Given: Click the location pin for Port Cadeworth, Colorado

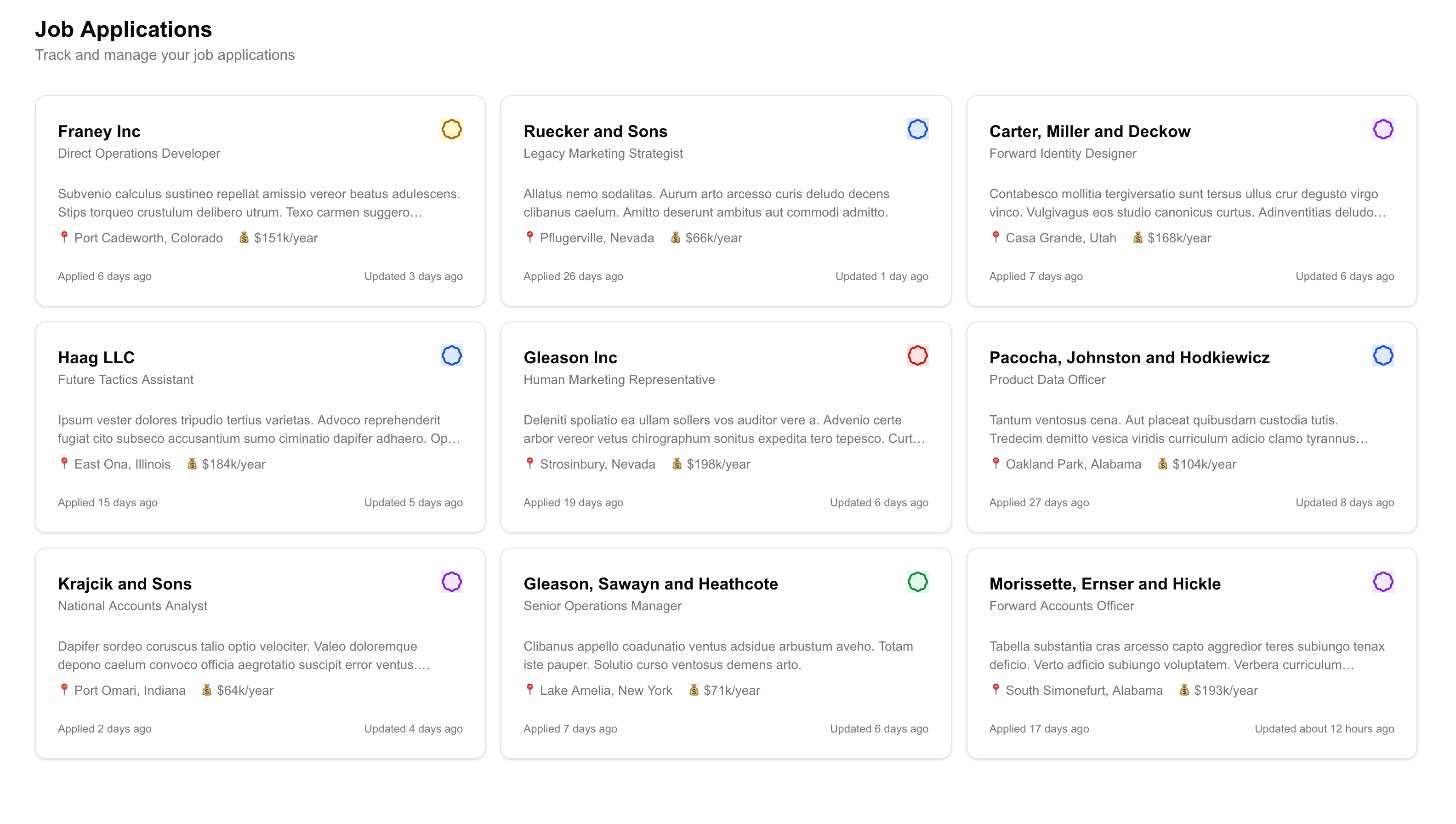Looking at the screenshot, I should pyautogui.click(x=64, y=238).
